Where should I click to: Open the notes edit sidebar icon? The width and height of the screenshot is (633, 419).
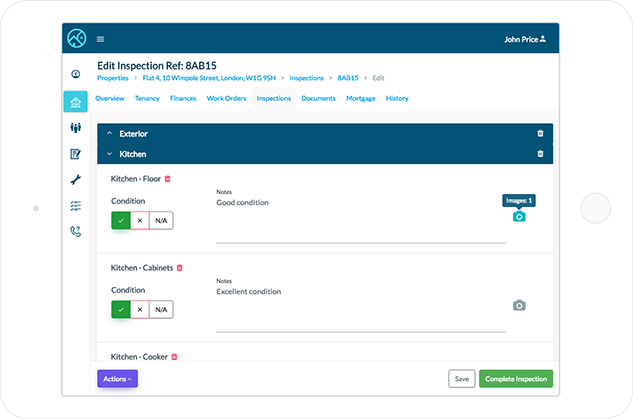75,154
